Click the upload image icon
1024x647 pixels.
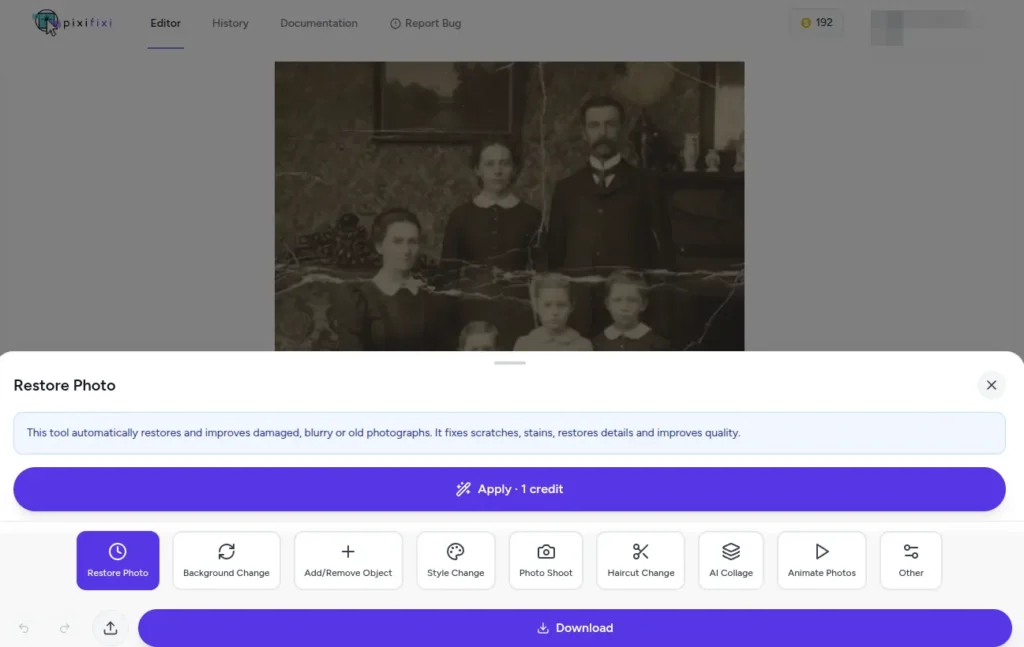[110, 628]
